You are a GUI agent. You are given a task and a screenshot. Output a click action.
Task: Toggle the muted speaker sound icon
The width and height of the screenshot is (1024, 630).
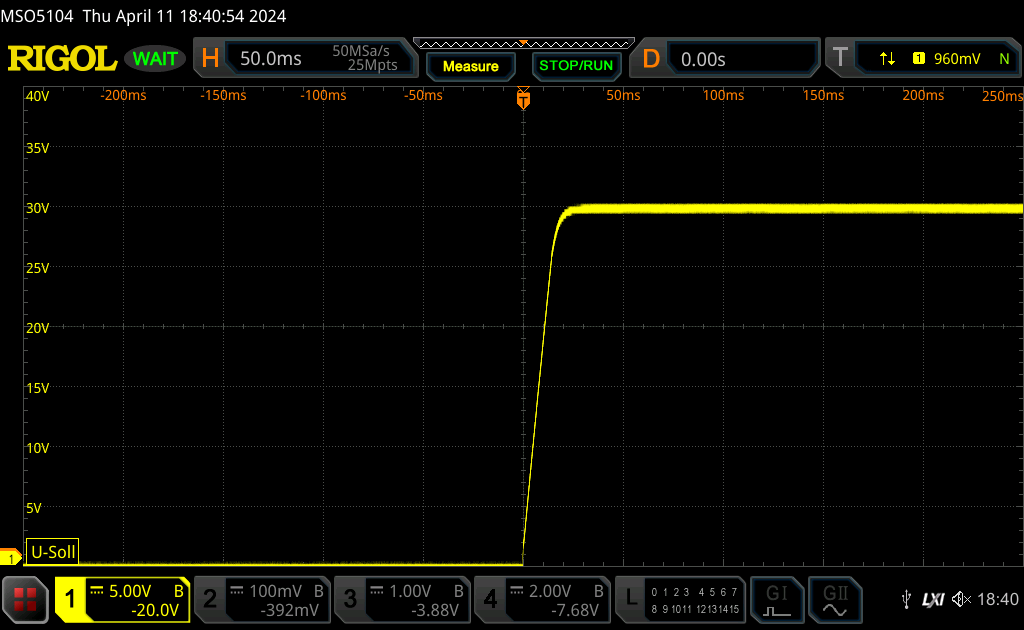961,599
